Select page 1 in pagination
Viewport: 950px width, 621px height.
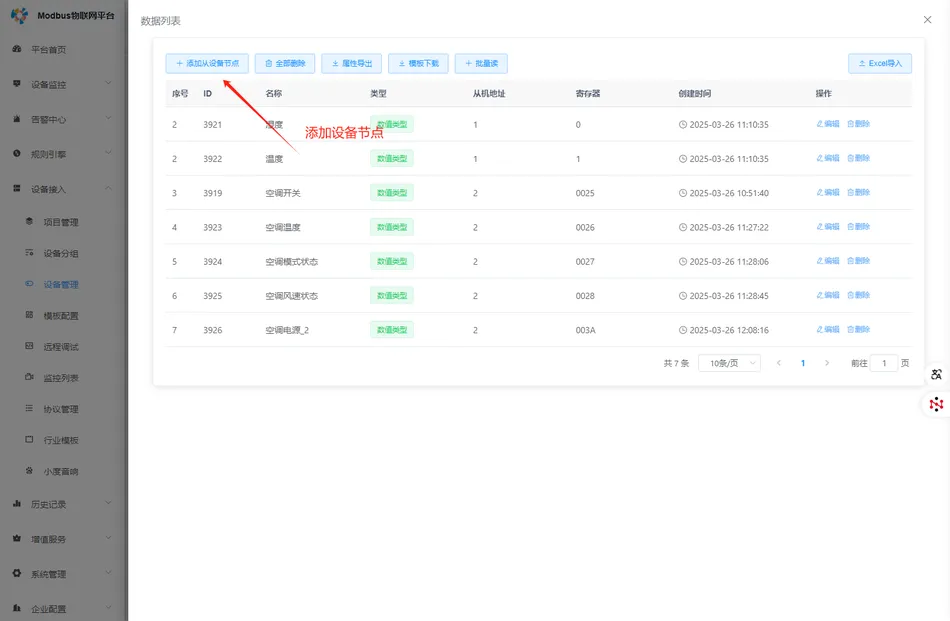(x=802, y=363)
